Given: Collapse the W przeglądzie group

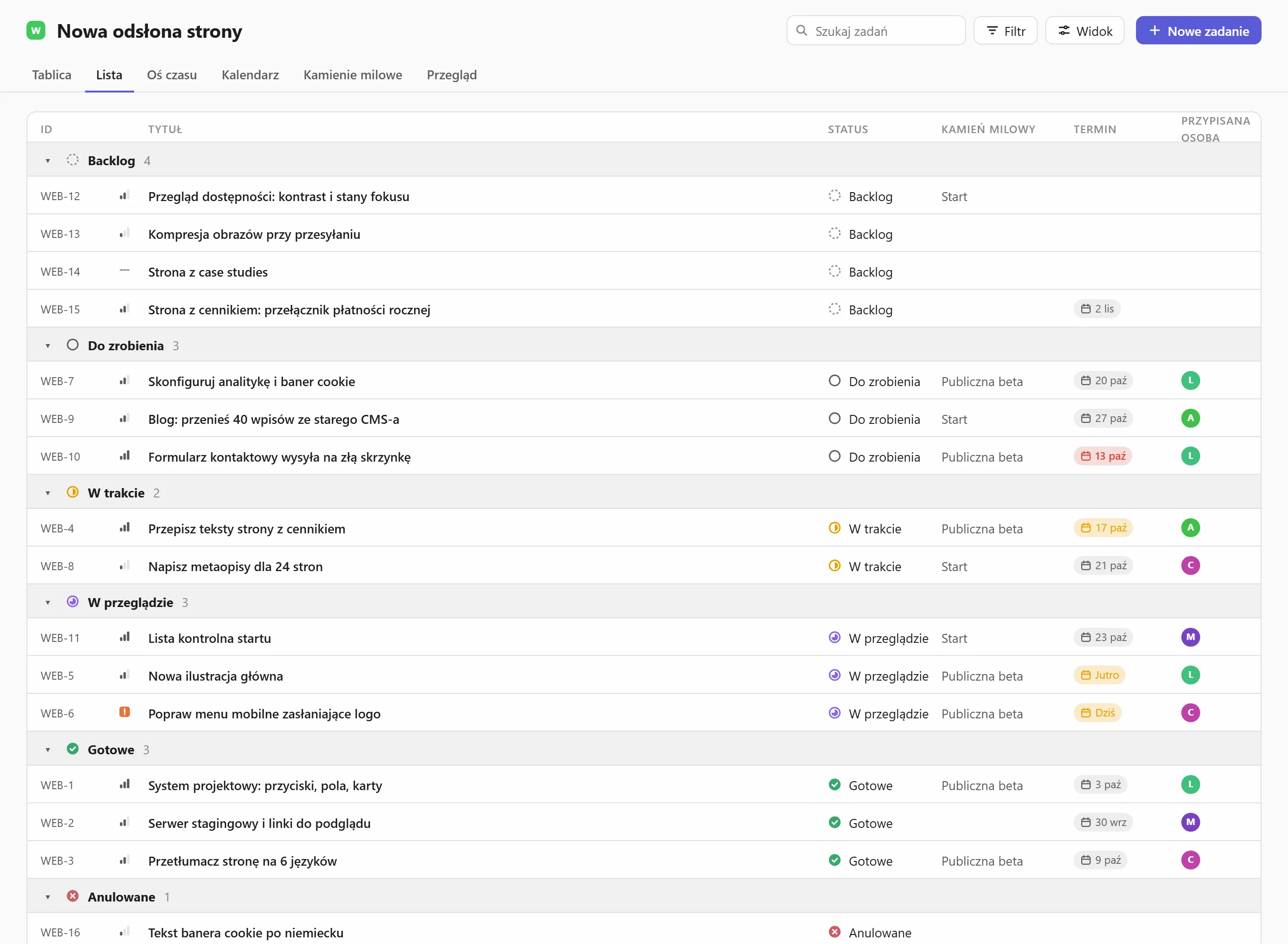Looking at the screenshot, I should point(48,602).
